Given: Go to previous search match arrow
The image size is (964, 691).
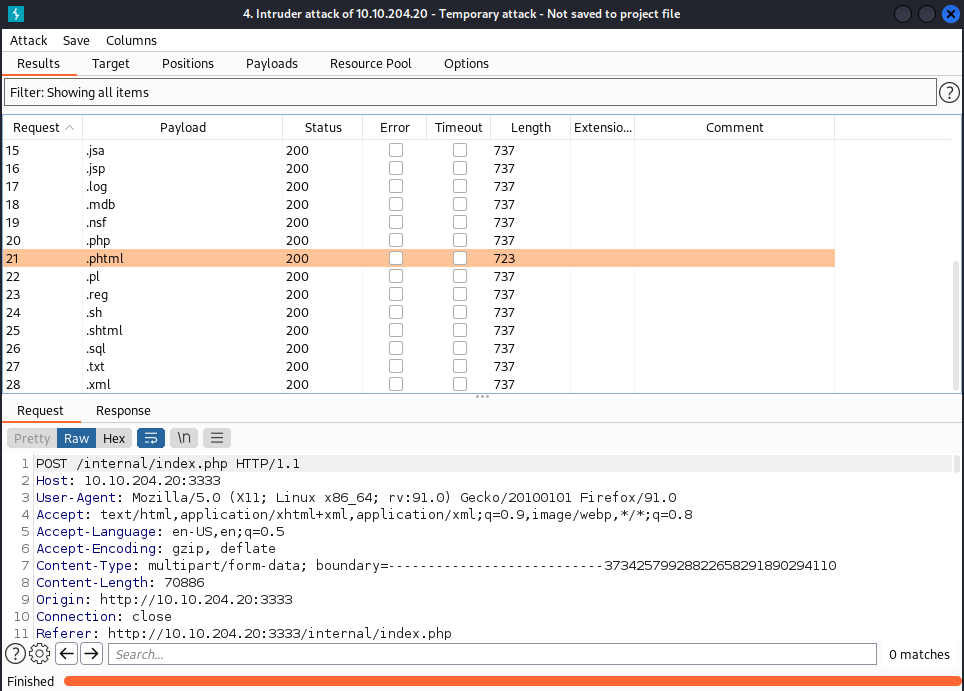Looking at the screenshot, I should pyautogui.click(x=66, y=654).
